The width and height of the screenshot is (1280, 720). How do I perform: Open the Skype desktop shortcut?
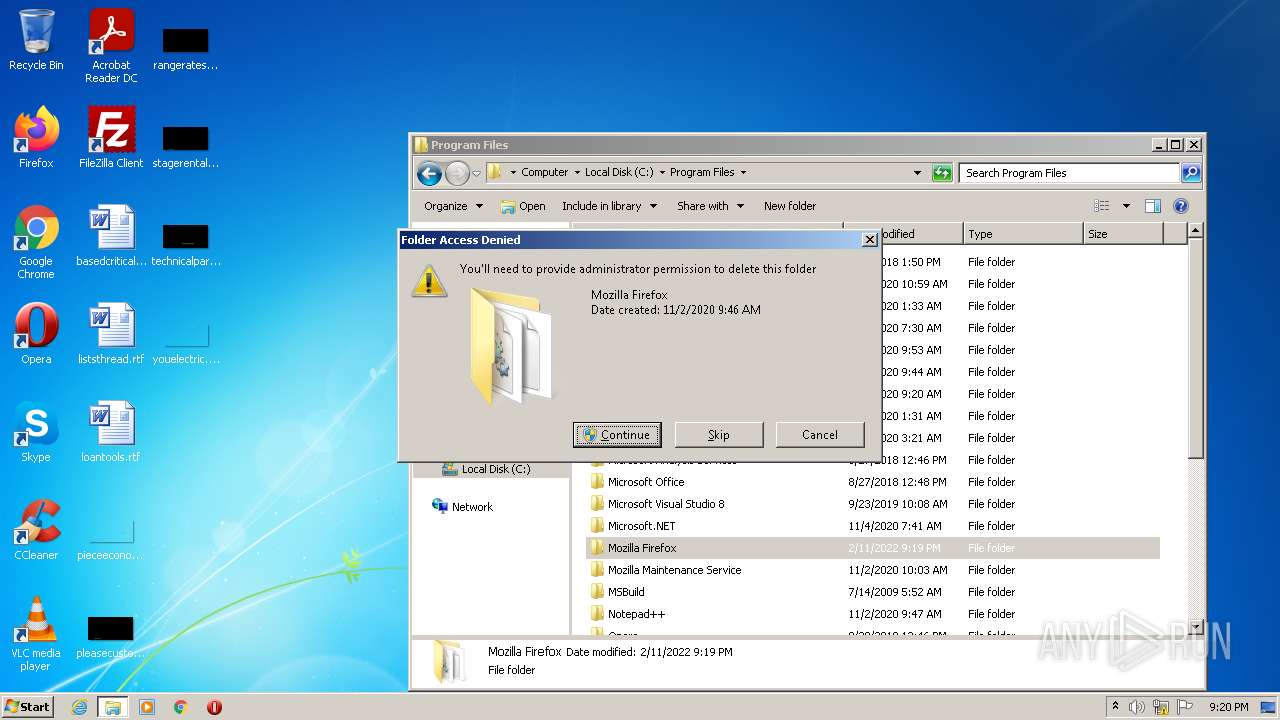(x=36, y=432)
